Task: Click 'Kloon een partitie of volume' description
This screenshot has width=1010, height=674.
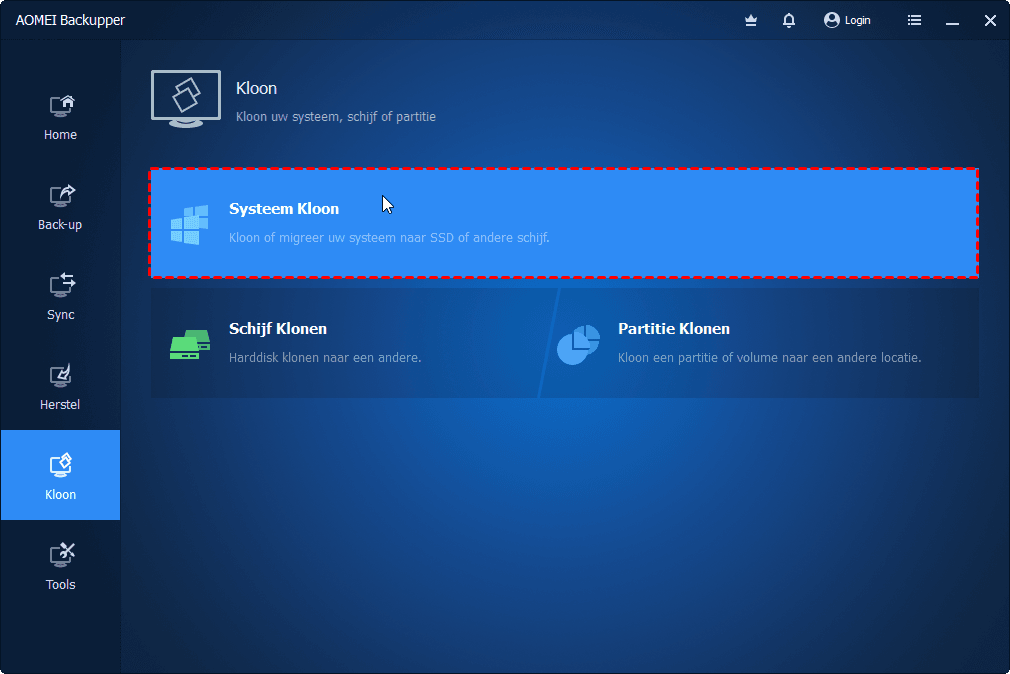Action: (769, 358)
